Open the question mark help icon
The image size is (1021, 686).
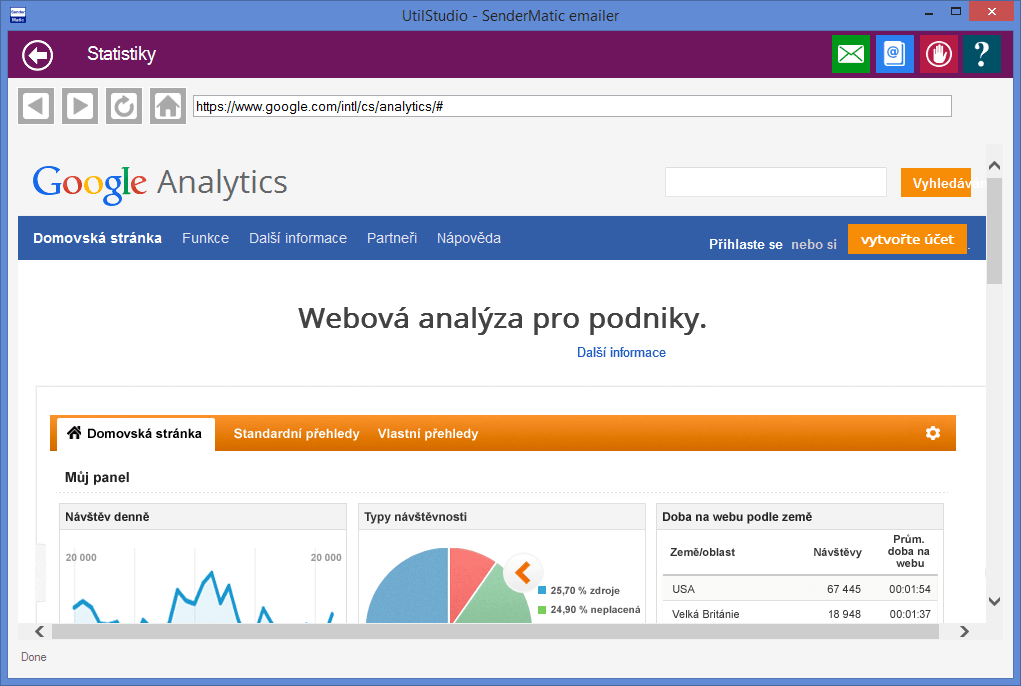[x=982, y=54]
